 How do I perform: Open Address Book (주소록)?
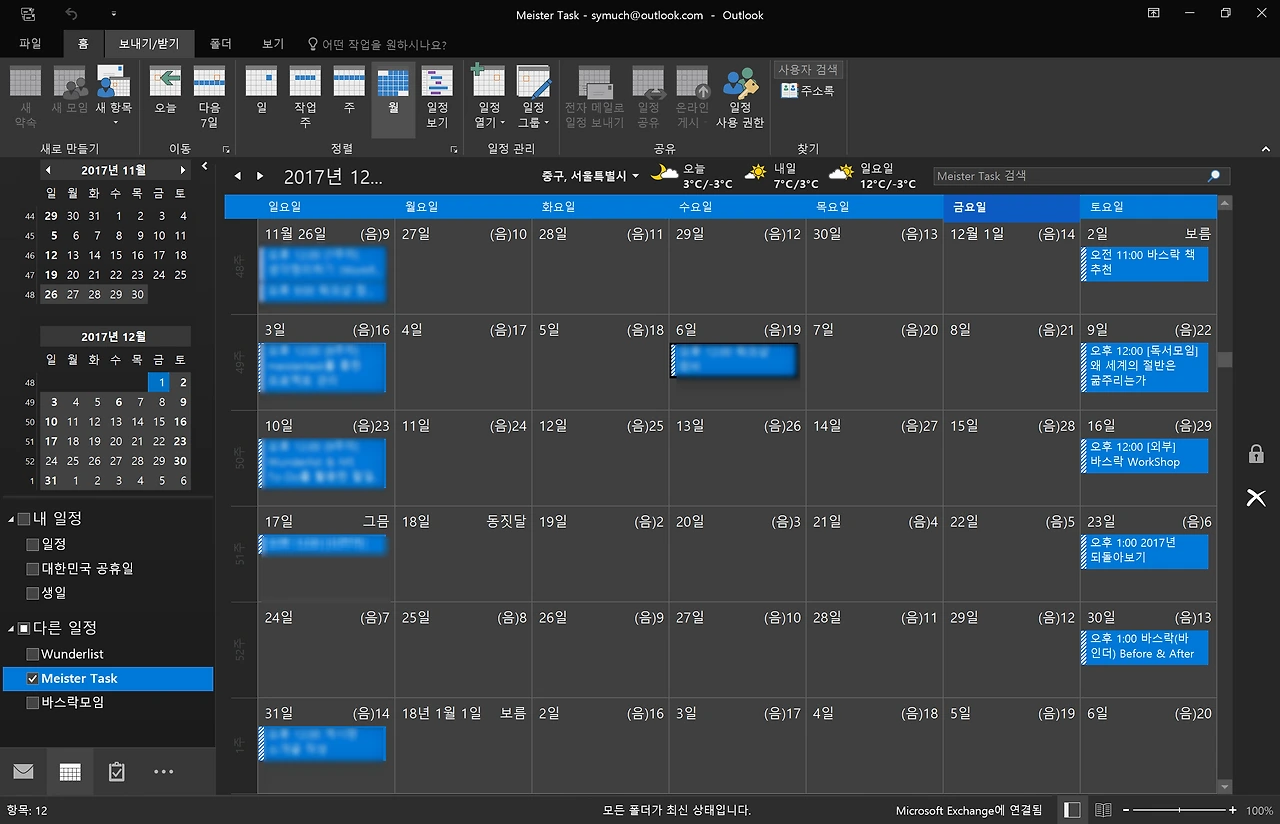click(808, 90)
